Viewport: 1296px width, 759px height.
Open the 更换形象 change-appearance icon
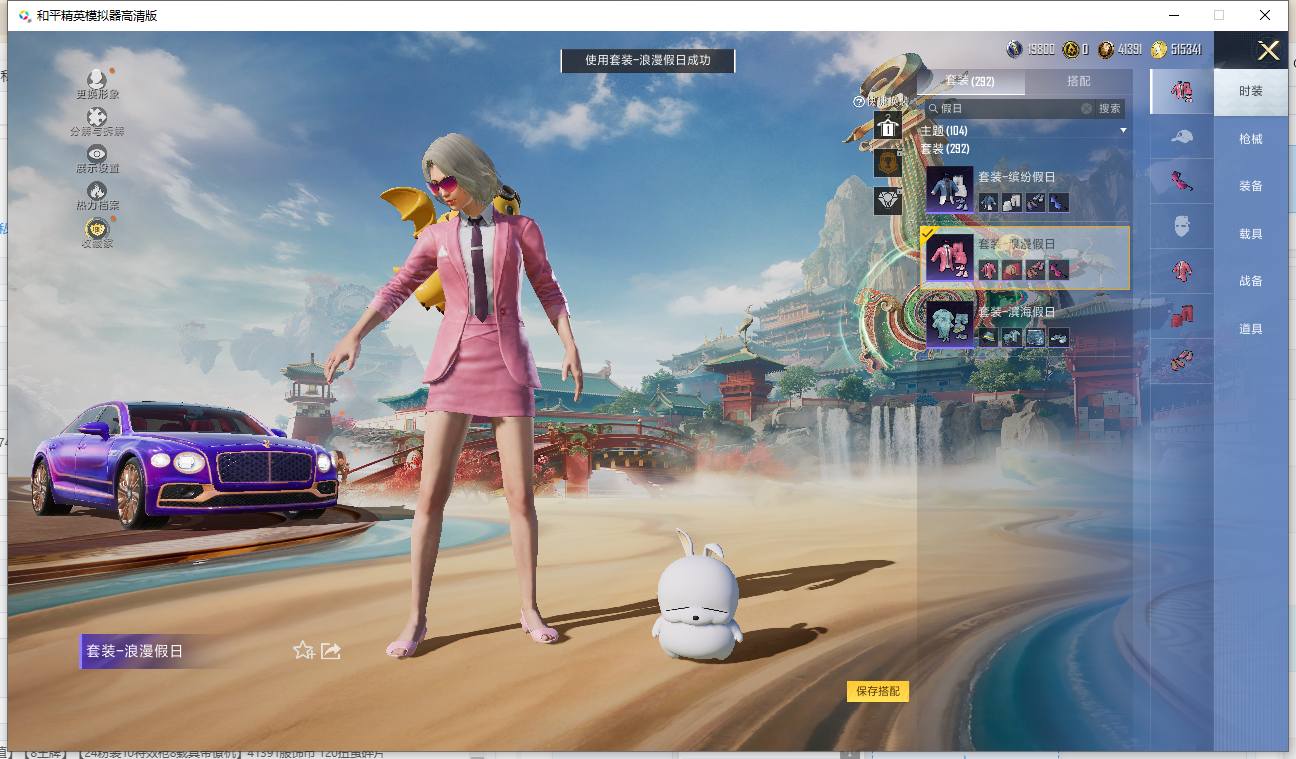pyautogui.click(x=97, y=79)
